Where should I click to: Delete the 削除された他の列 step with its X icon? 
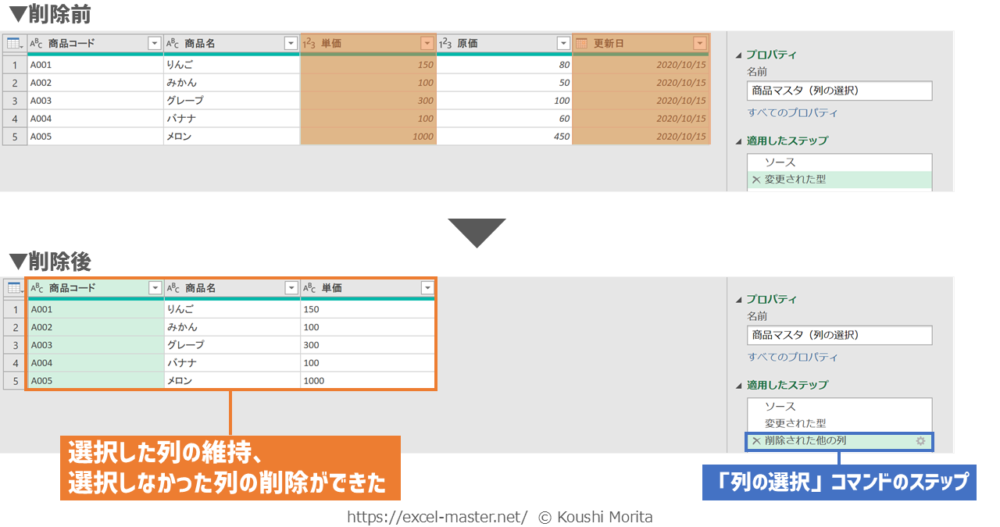pos(756,441)
